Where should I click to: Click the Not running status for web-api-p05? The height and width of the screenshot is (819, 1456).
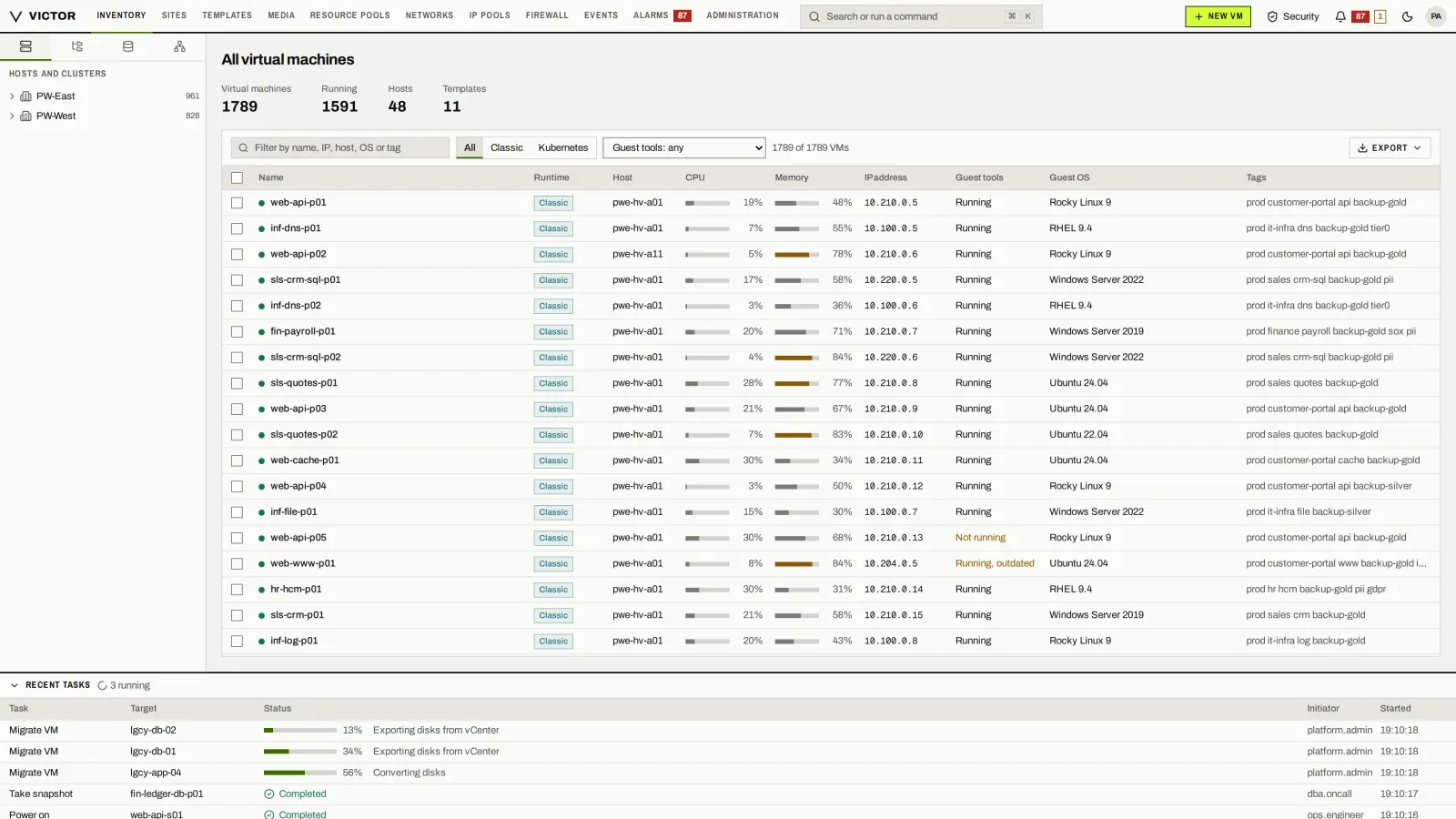980,538
